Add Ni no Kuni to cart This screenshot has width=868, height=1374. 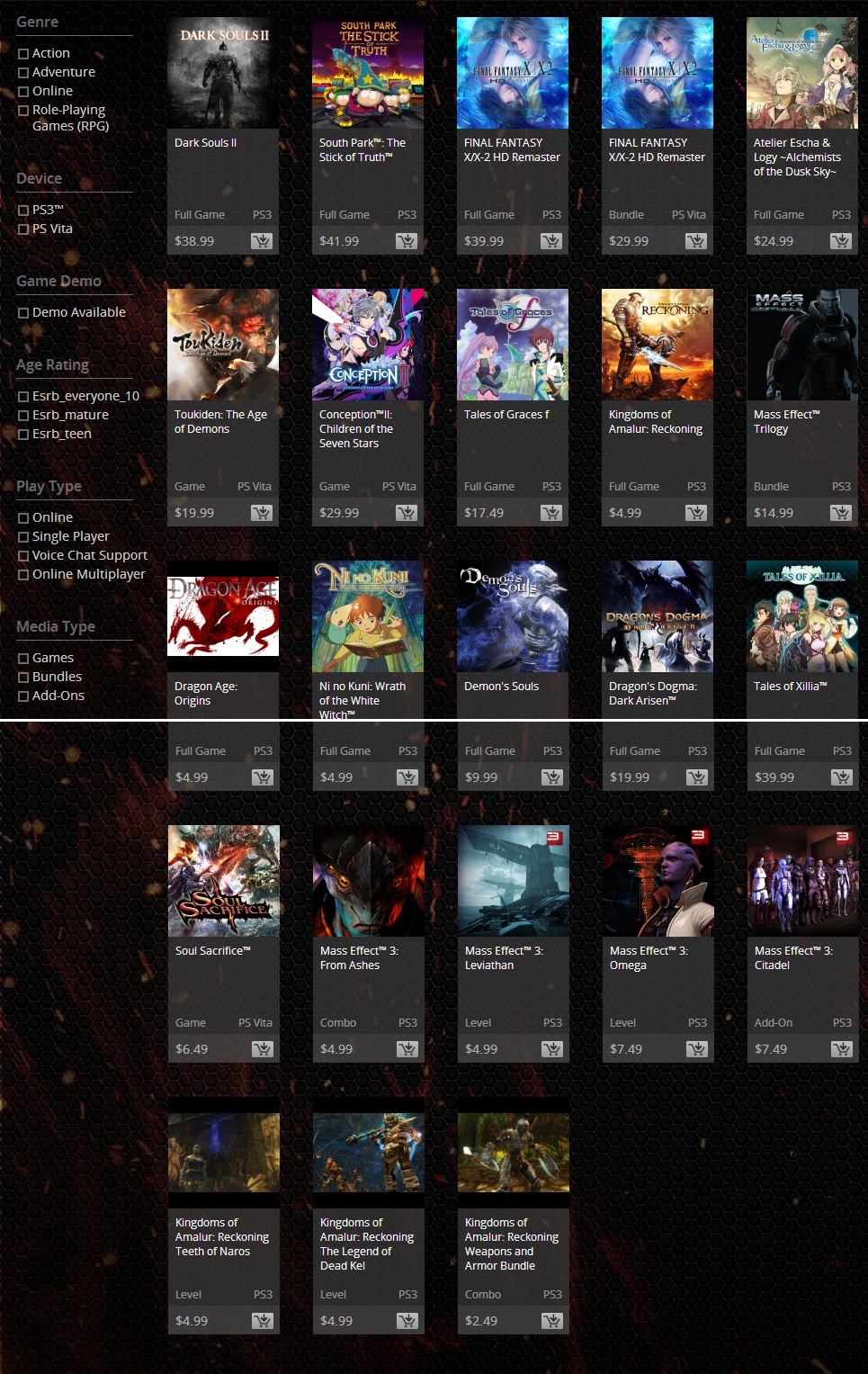[x=407, y=777]
